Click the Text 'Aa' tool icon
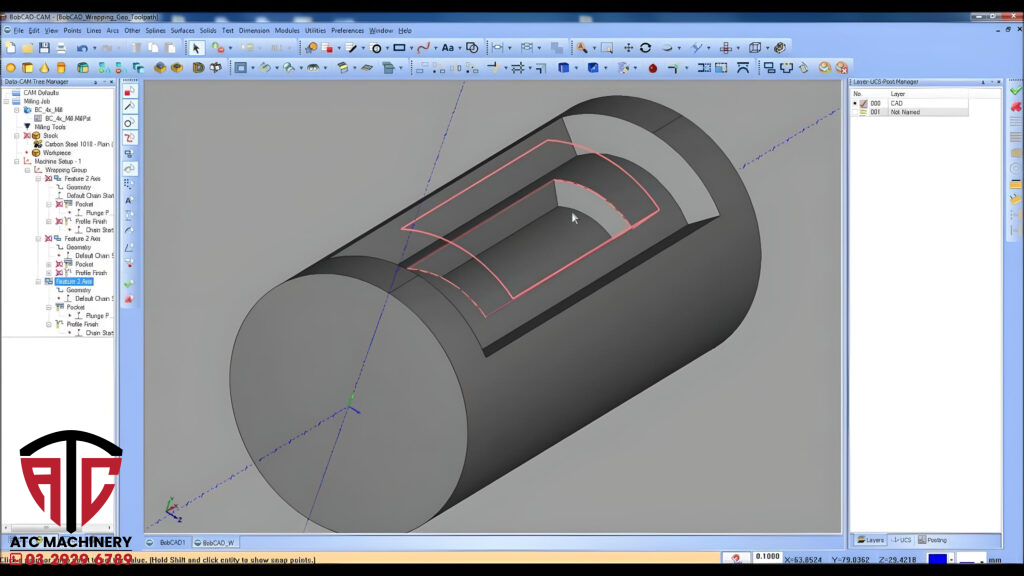This screenshot has width=1024, height=576. (448, 48)
